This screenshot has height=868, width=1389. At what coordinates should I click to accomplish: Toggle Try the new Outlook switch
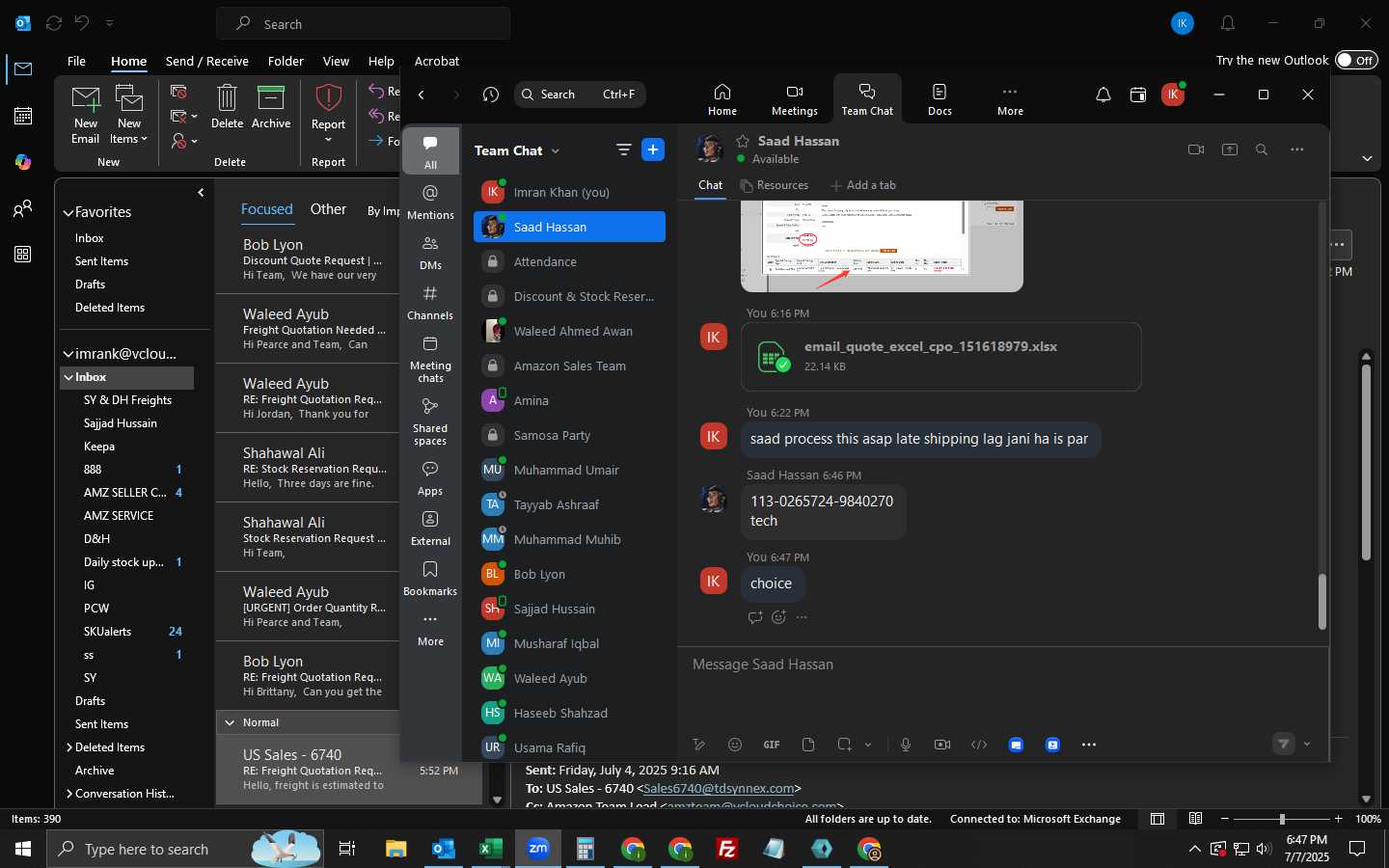1355,60
